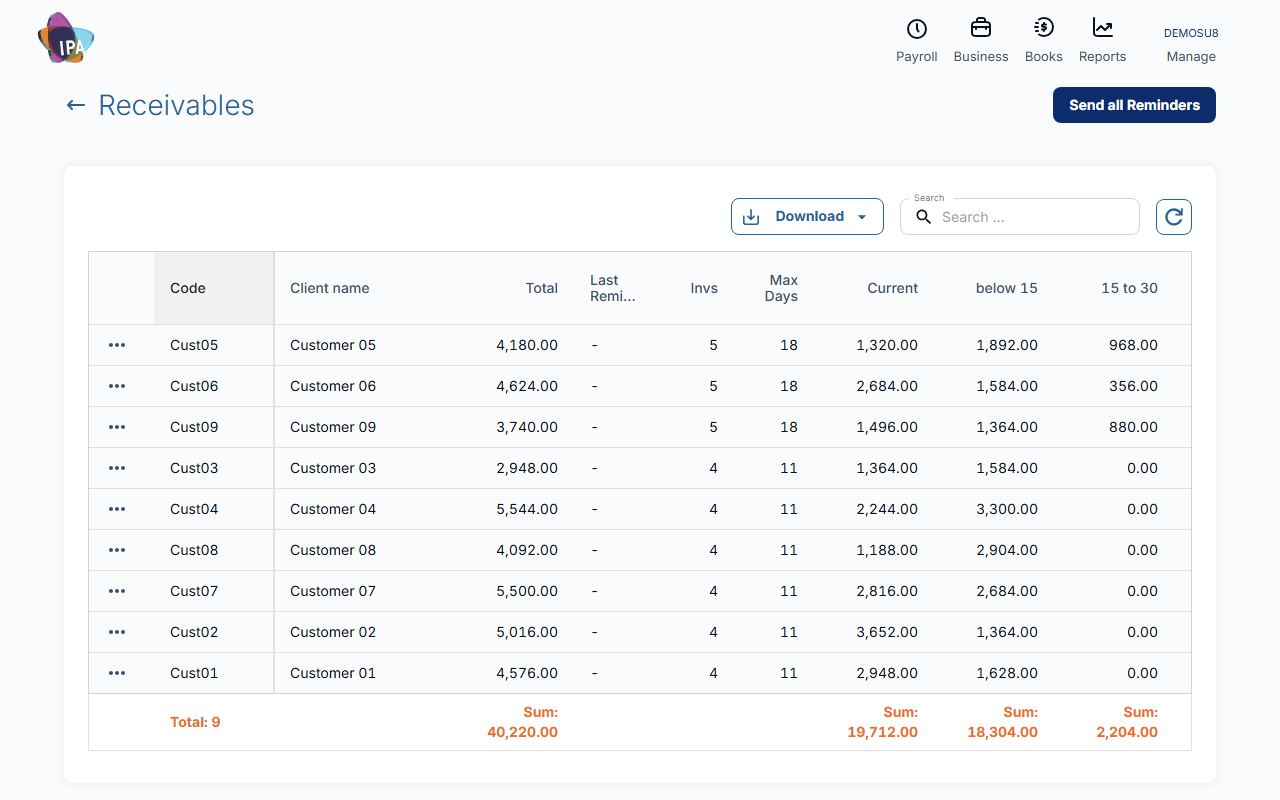Open row actions for Cust07
Screen dimensions: 1280x800
(117, 591)
